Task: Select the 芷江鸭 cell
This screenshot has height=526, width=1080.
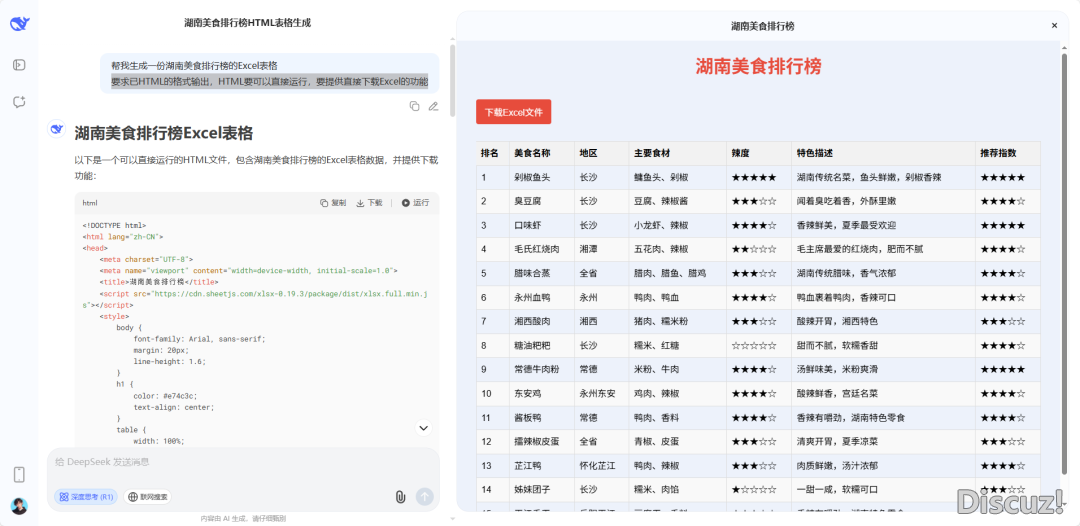Action: pos(541,466)
